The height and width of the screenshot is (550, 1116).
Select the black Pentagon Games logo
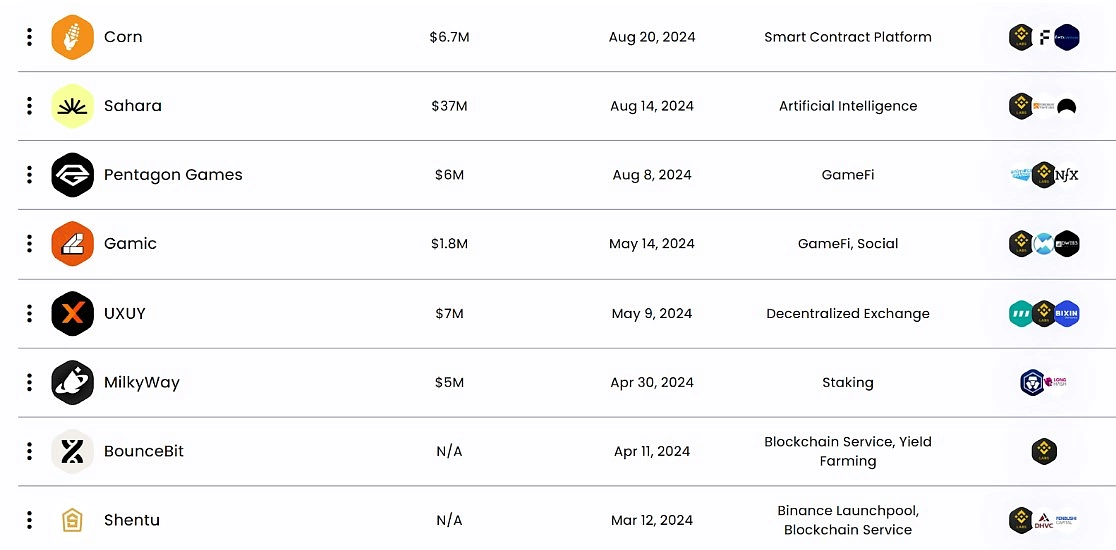[x=73, y=175]
